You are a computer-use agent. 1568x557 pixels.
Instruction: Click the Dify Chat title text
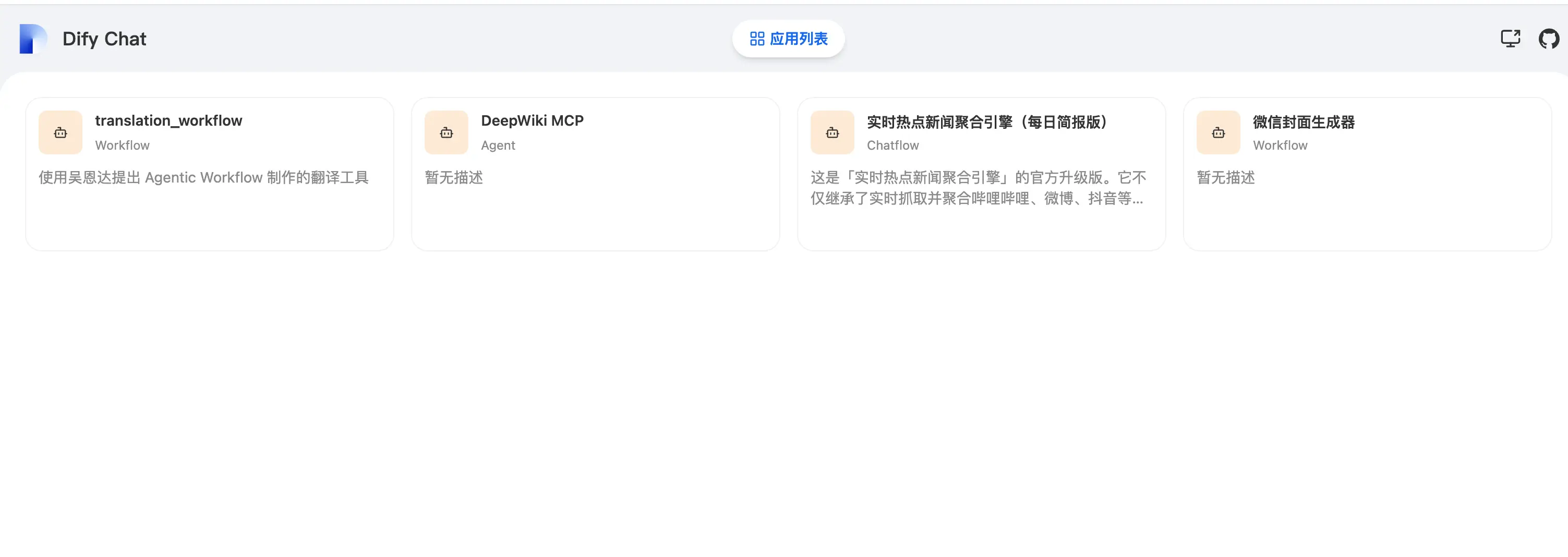(x=103, y=39)
